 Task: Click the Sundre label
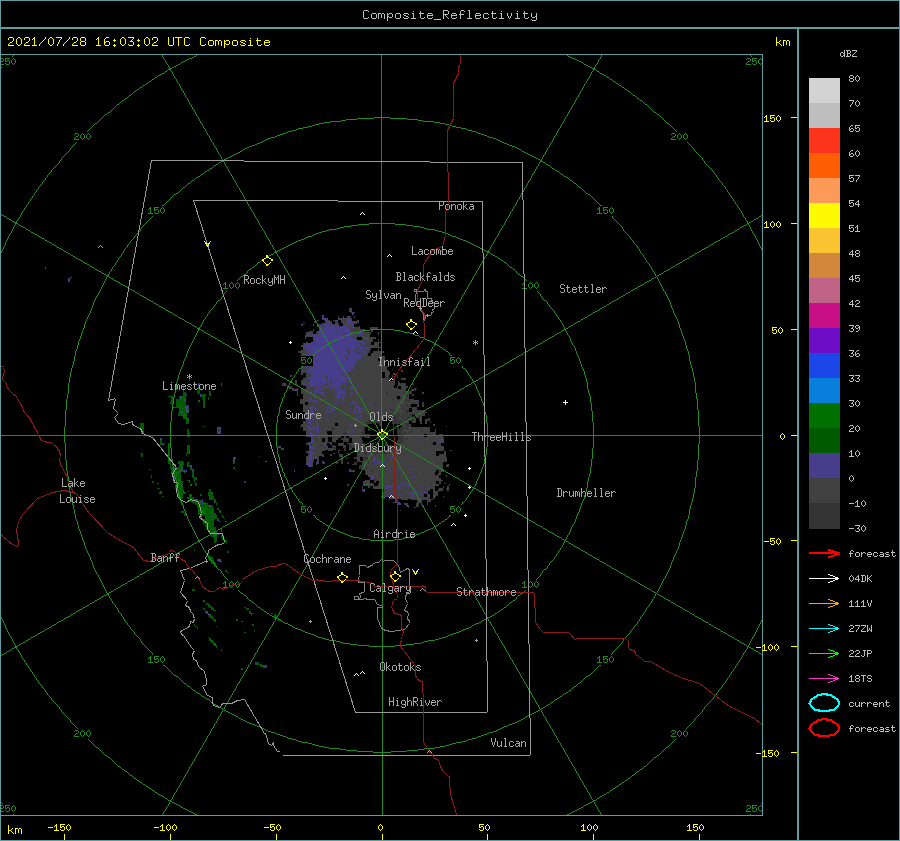(x=303, y=414)
